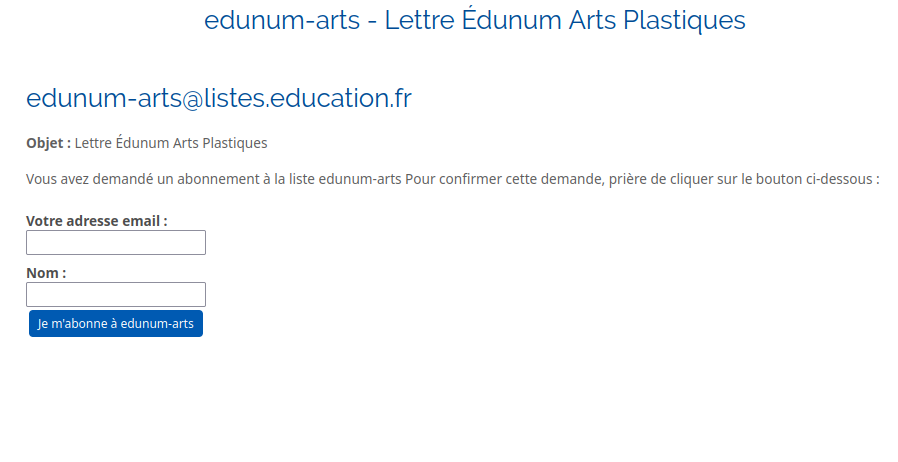Focus the Nom text field
898x462 pixels.
pyautogui.click(x=116, y=294)
